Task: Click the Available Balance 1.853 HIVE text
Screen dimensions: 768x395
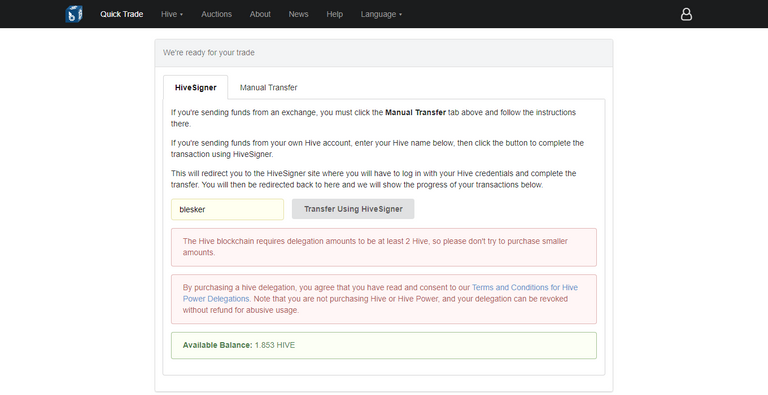Action: pos(239,345)
